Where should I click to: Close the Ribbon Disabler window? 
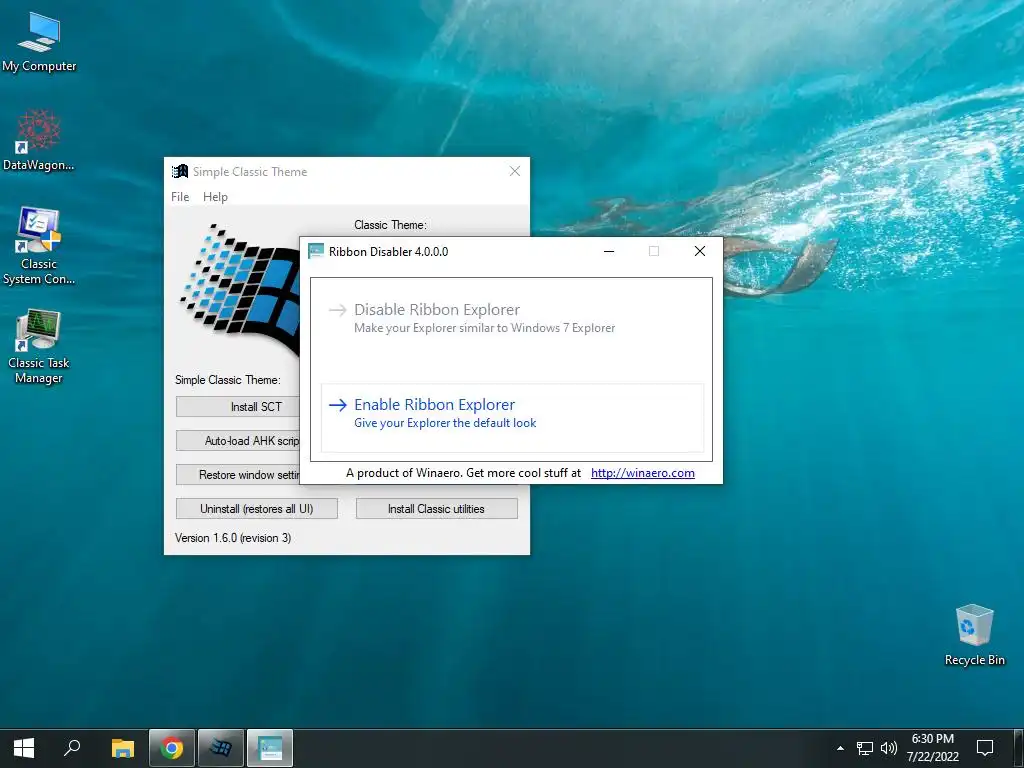click(699, 251)
